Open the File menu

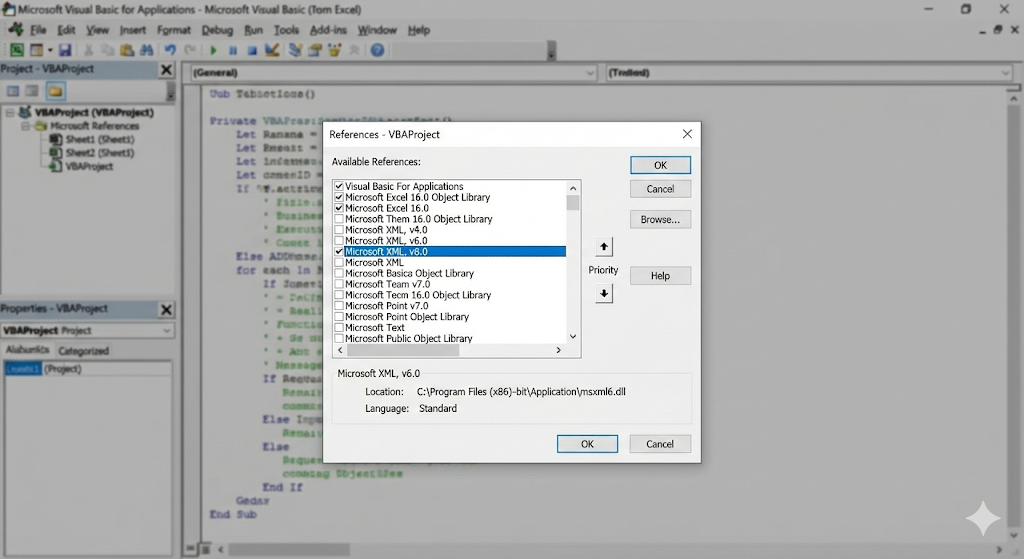(x=38, y=30)
